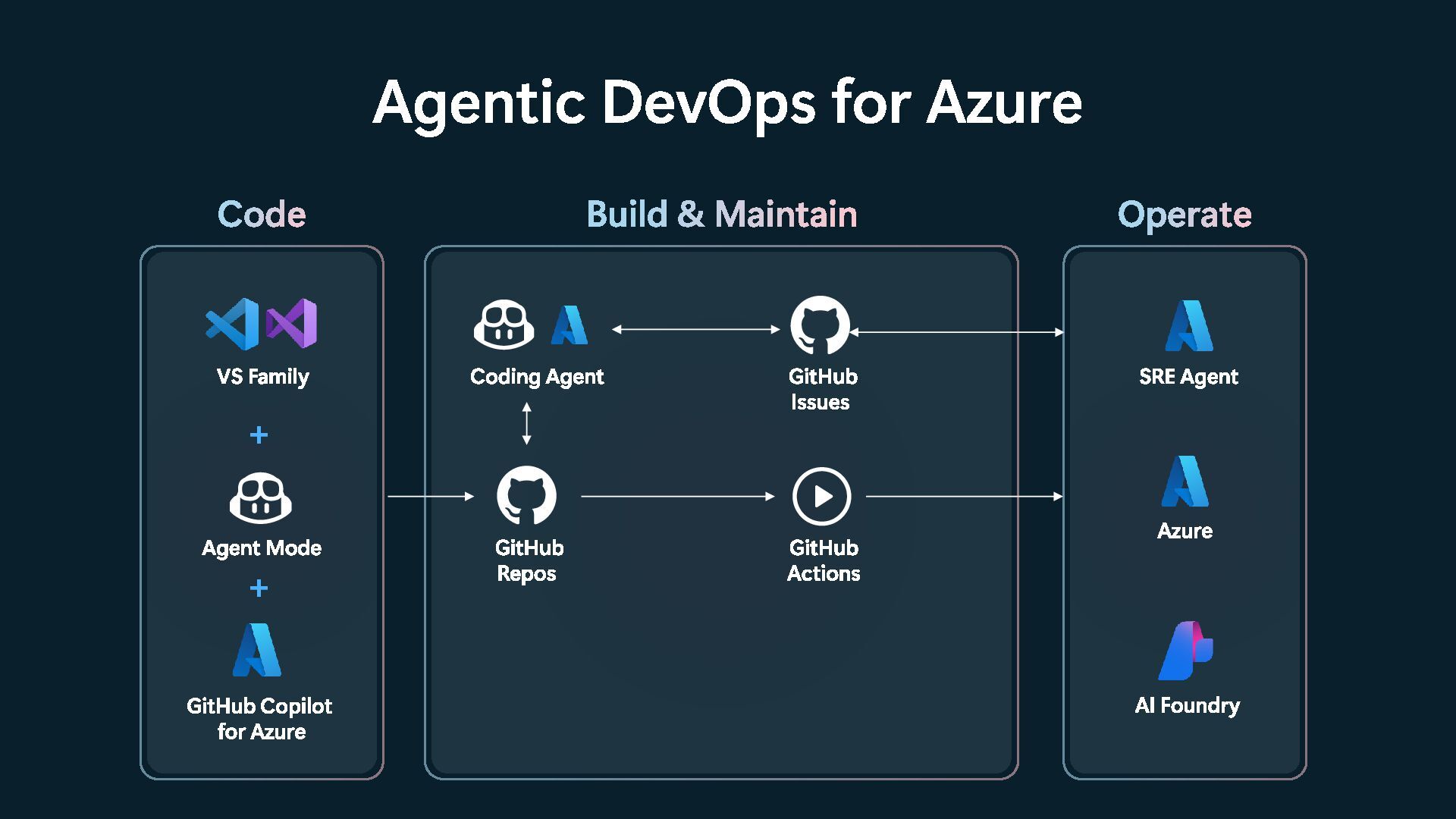
Task: Select the 'Code' column heading
Action: (x=262, y=214)
